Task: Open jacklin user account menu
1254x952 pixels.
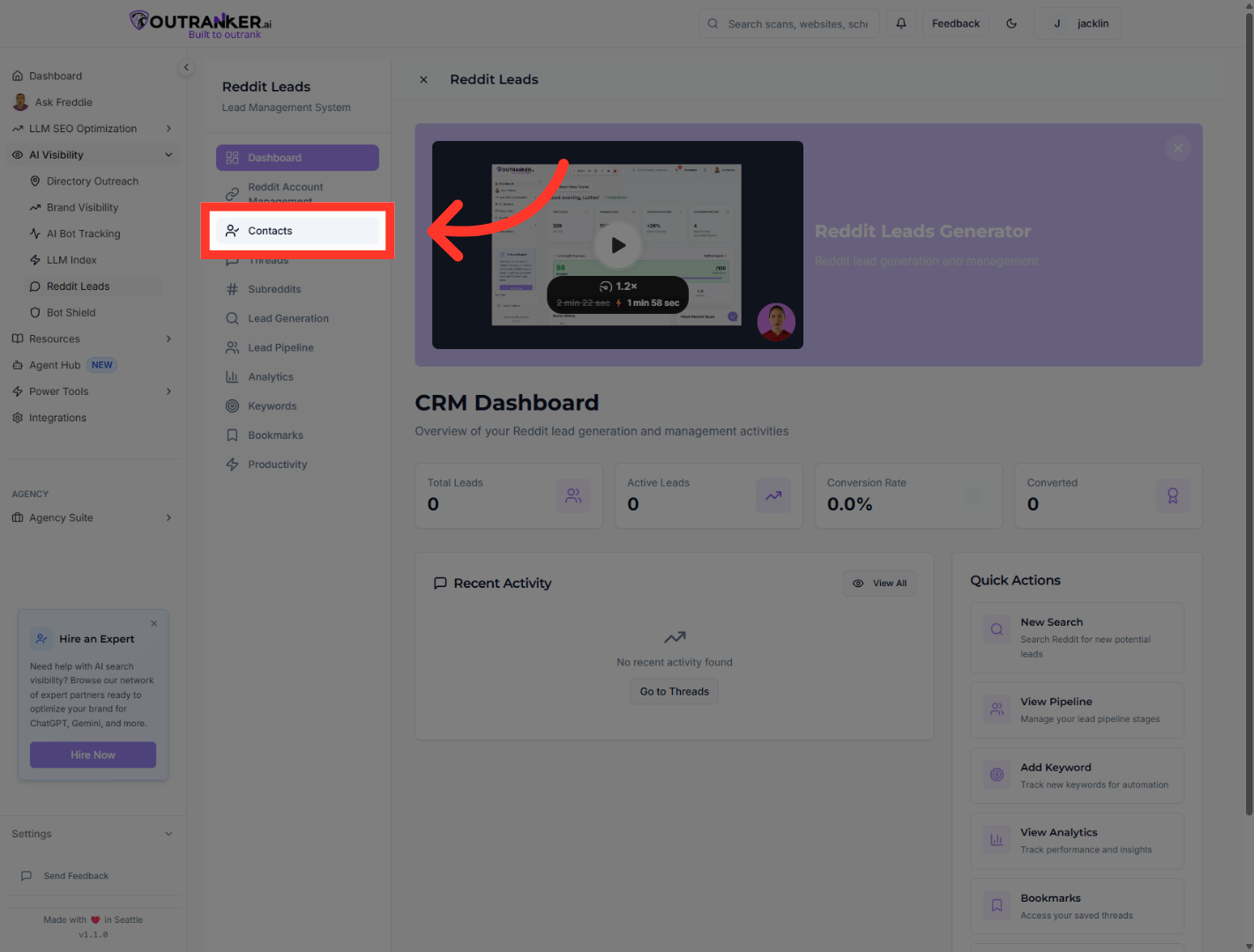Action: [x=1078, y=24]
